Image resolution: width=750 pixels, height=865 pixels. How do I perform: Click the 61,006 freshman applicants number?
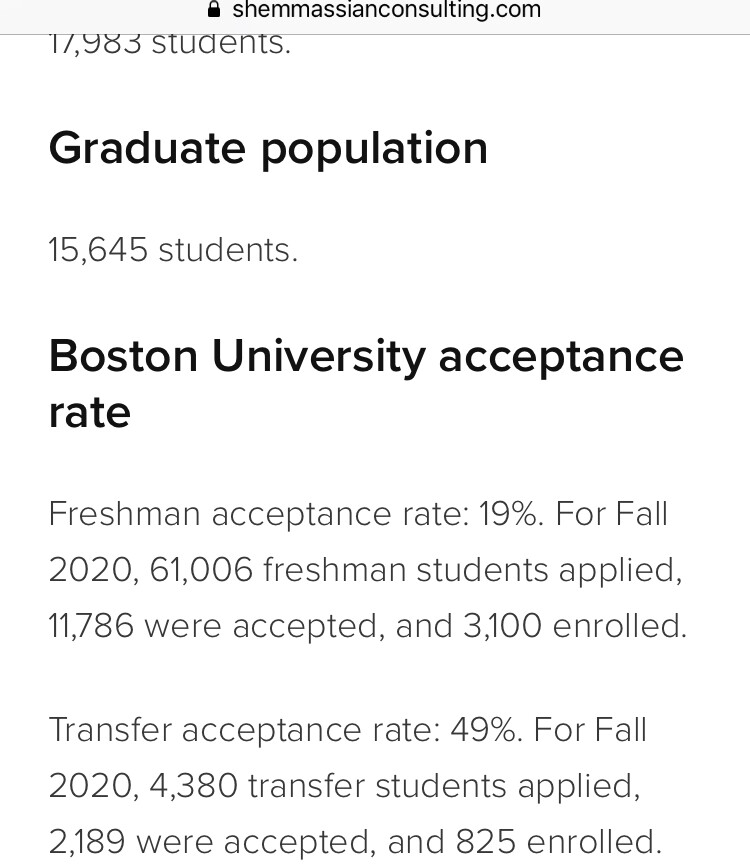pos(201,570)
